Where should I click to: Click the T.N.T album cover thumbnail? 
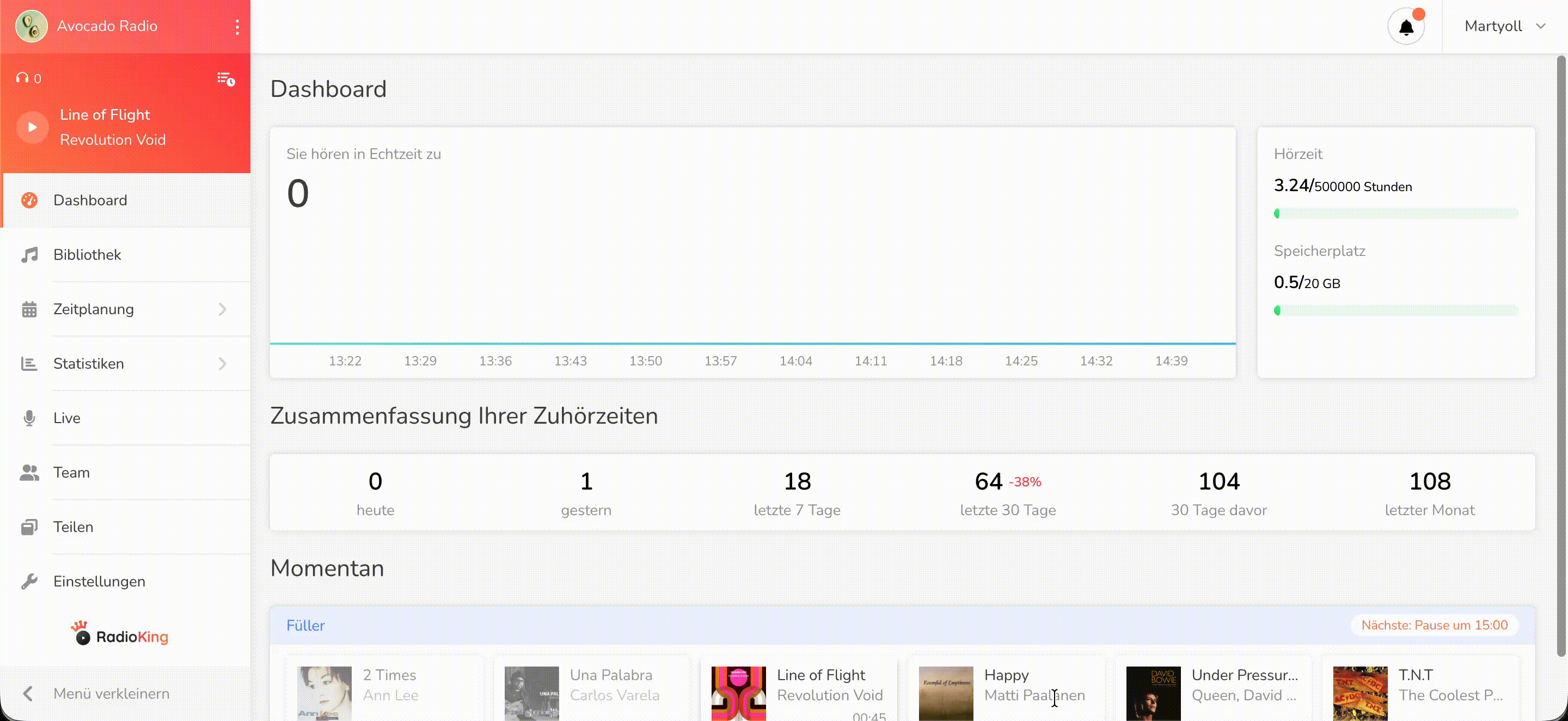pos(1360,693)
